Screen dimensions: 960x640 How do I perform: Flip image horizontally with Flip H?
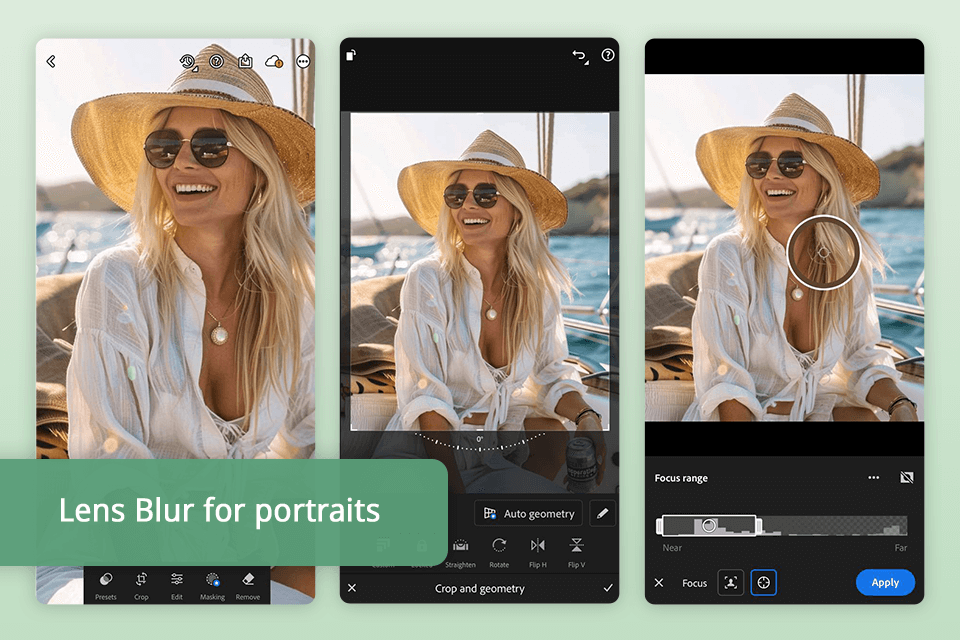[x=538, y=552]
